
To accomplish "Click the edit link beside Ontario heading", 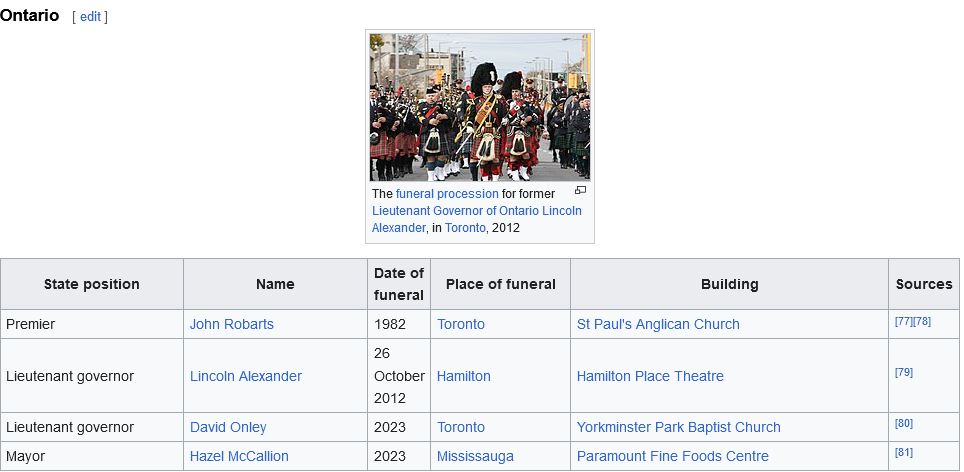I will (x=90, y=17).
